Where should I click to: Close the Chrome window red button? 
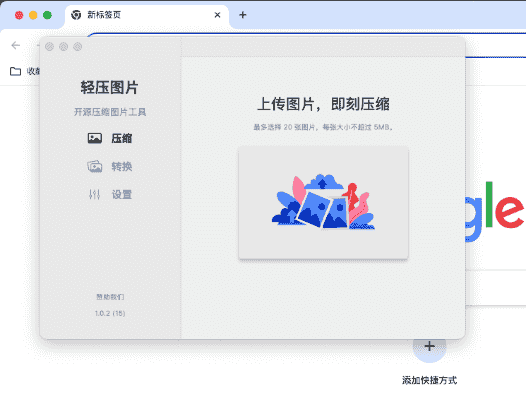click(19, 15)
